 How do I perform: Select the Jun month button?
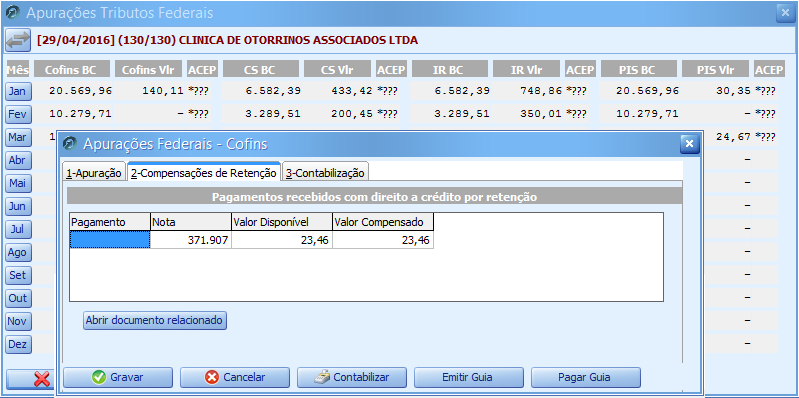(x=18, y=206)
